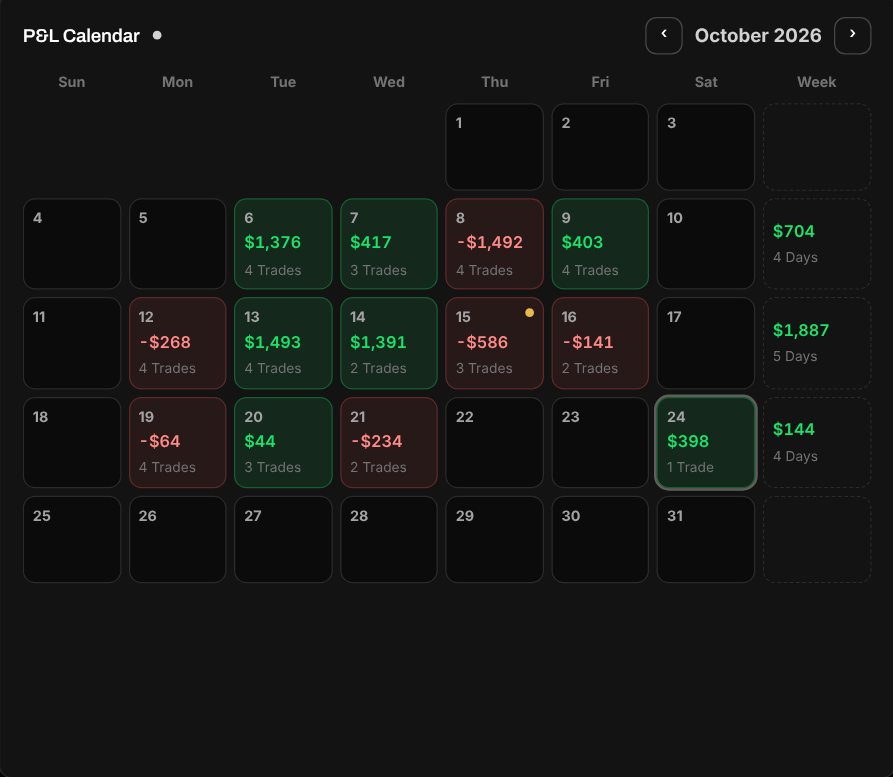Select empty day October 2

click(x=600, y=146)
